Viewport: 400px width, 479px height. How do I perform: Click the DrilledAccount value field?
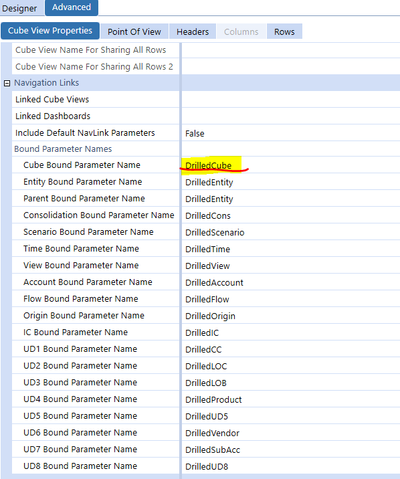[291, 282]
